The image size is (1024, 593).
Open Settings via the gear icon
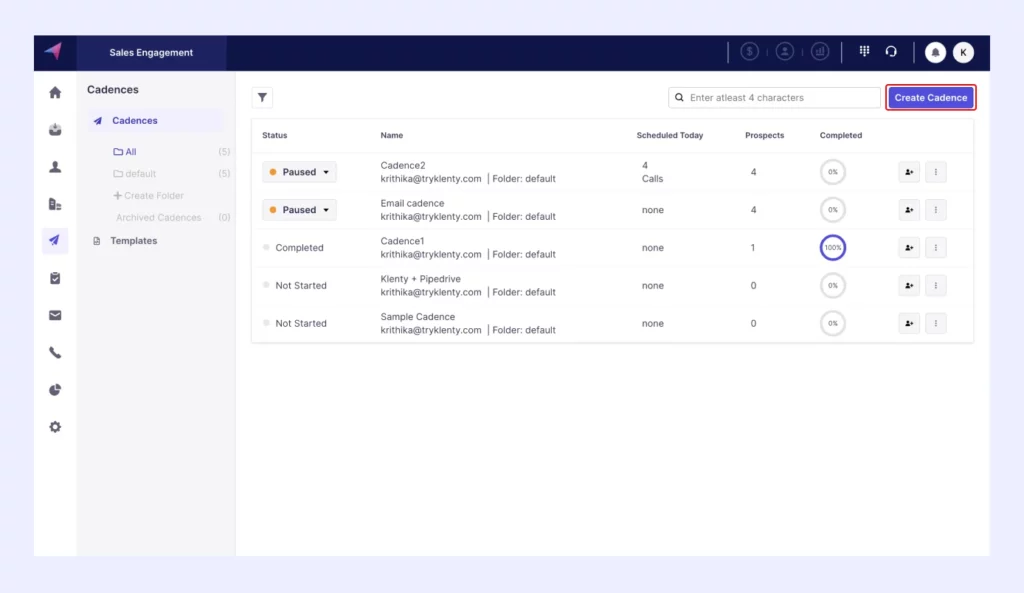55,427
